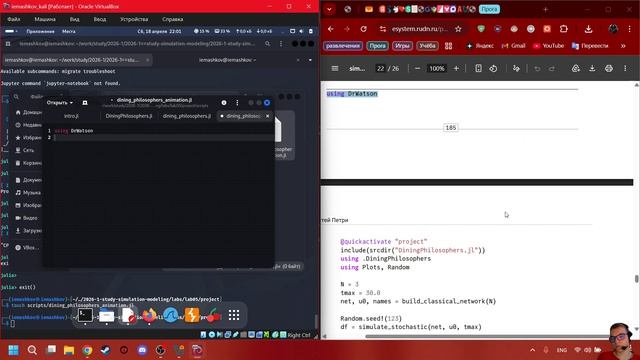Viewport: 640px width, 360px height.
Task: Open the Машина menu in VirtualBox
Action: [x=45, y=19]
